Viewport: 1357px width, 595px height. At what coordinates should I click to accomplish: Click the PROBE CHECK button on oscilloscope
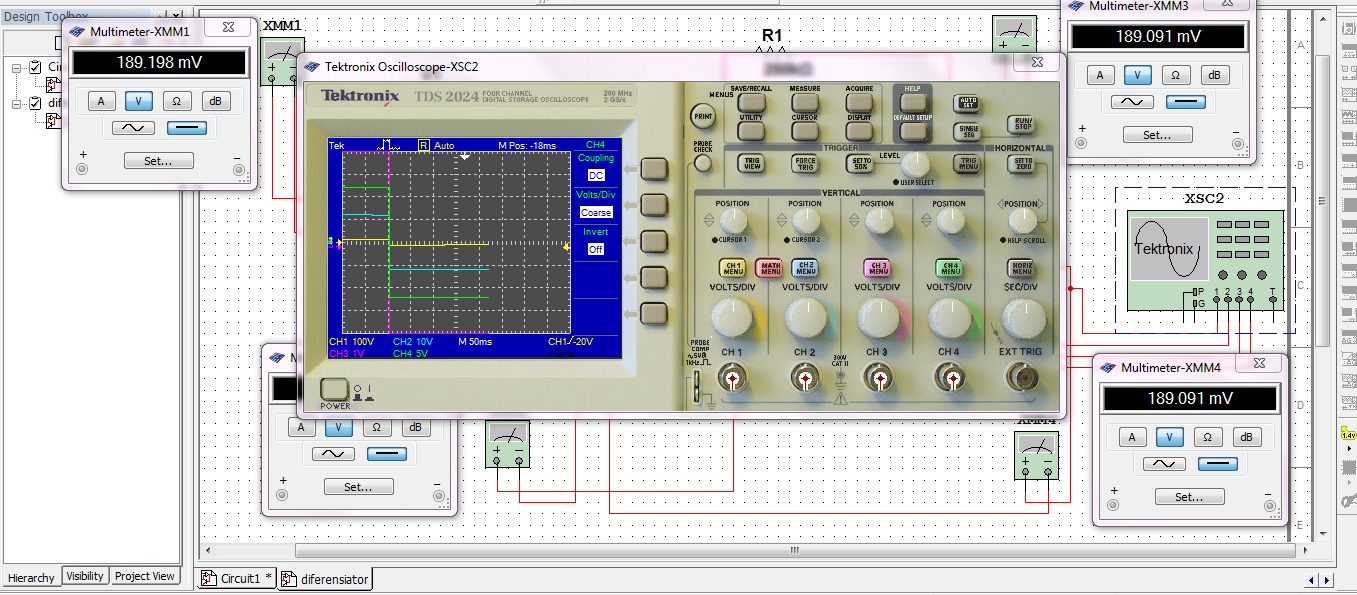(704, 162)
